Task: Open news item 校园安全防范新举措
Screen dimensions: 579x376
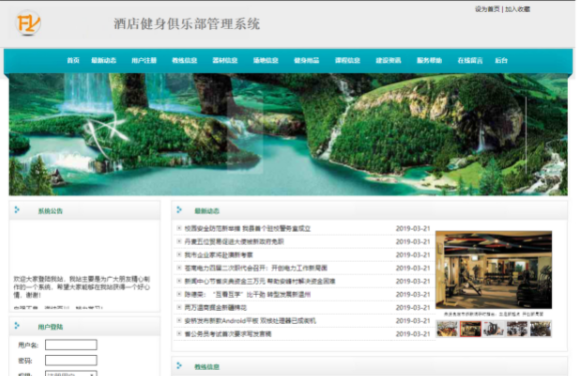Action: tap(247, 229)
